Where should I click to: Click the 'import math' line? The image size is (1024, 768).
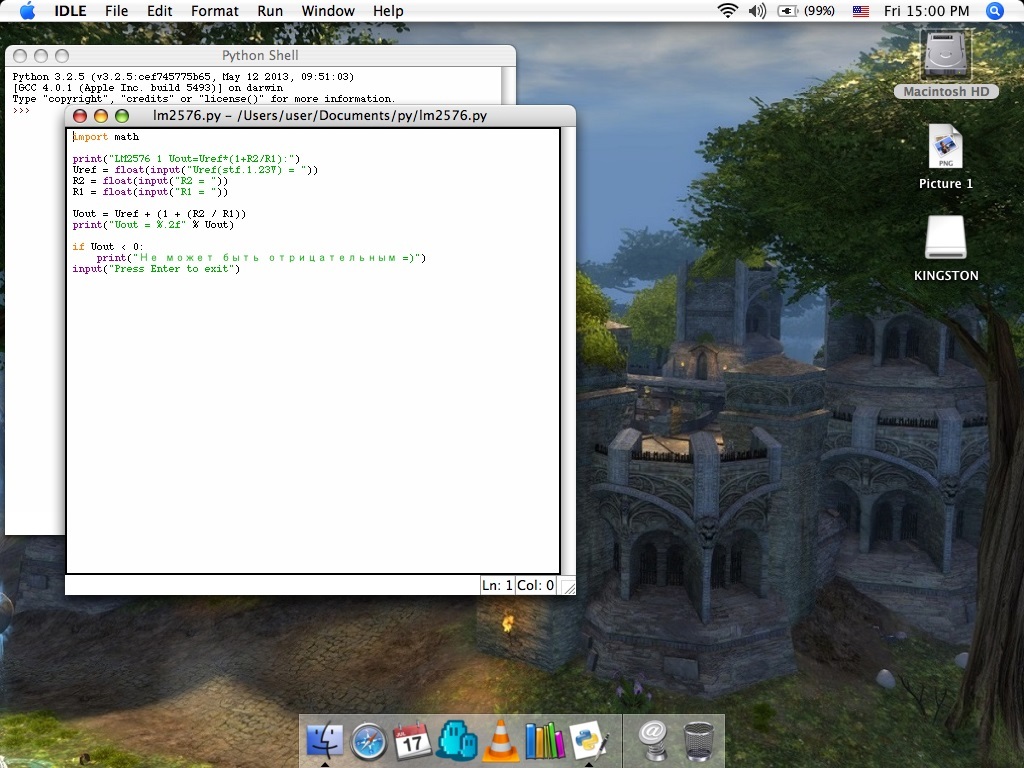point(106,136)
